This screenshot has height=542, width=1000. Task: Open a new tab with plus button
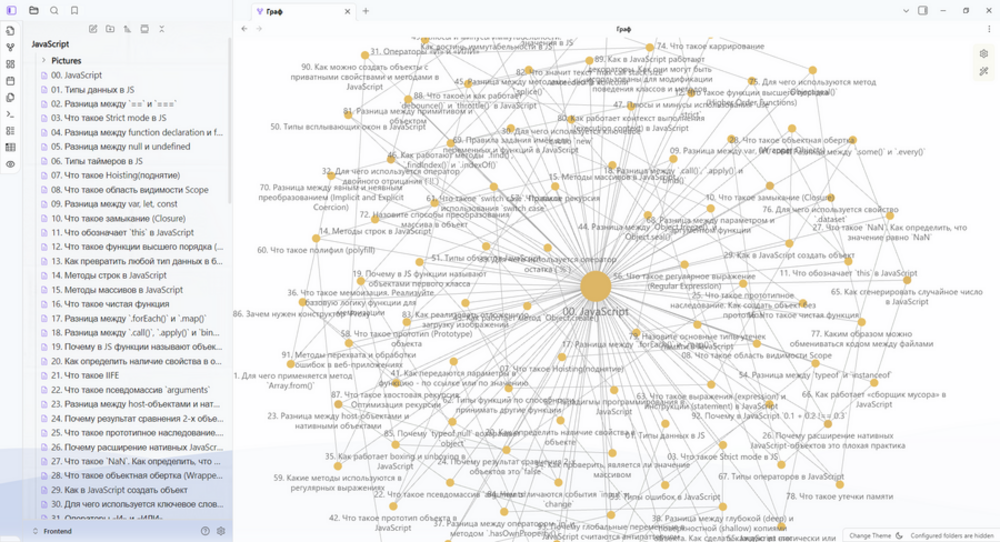pyautogui.click(x=365, y=11)
